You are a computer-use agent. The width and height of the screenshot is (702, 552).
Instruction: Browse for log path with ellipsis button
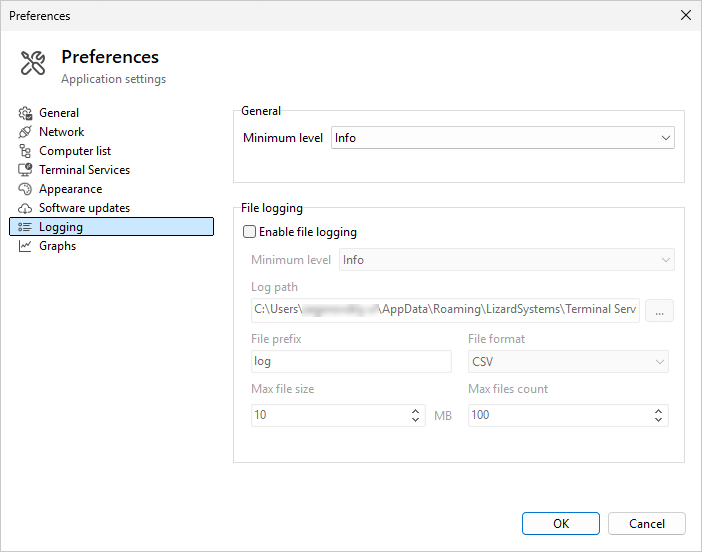659,311
